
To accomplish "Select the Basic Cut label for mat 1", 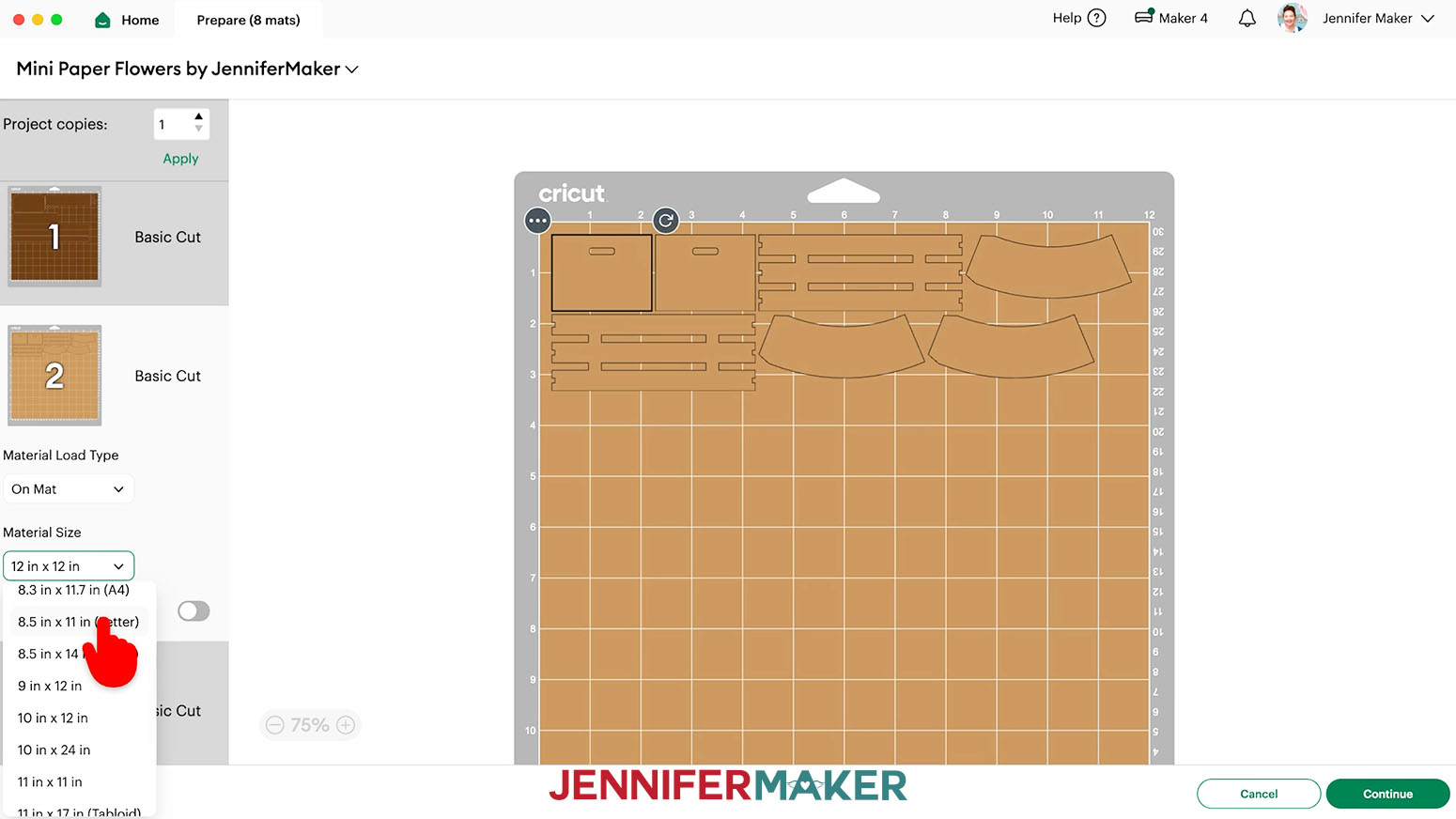I will tap(167, 237).
